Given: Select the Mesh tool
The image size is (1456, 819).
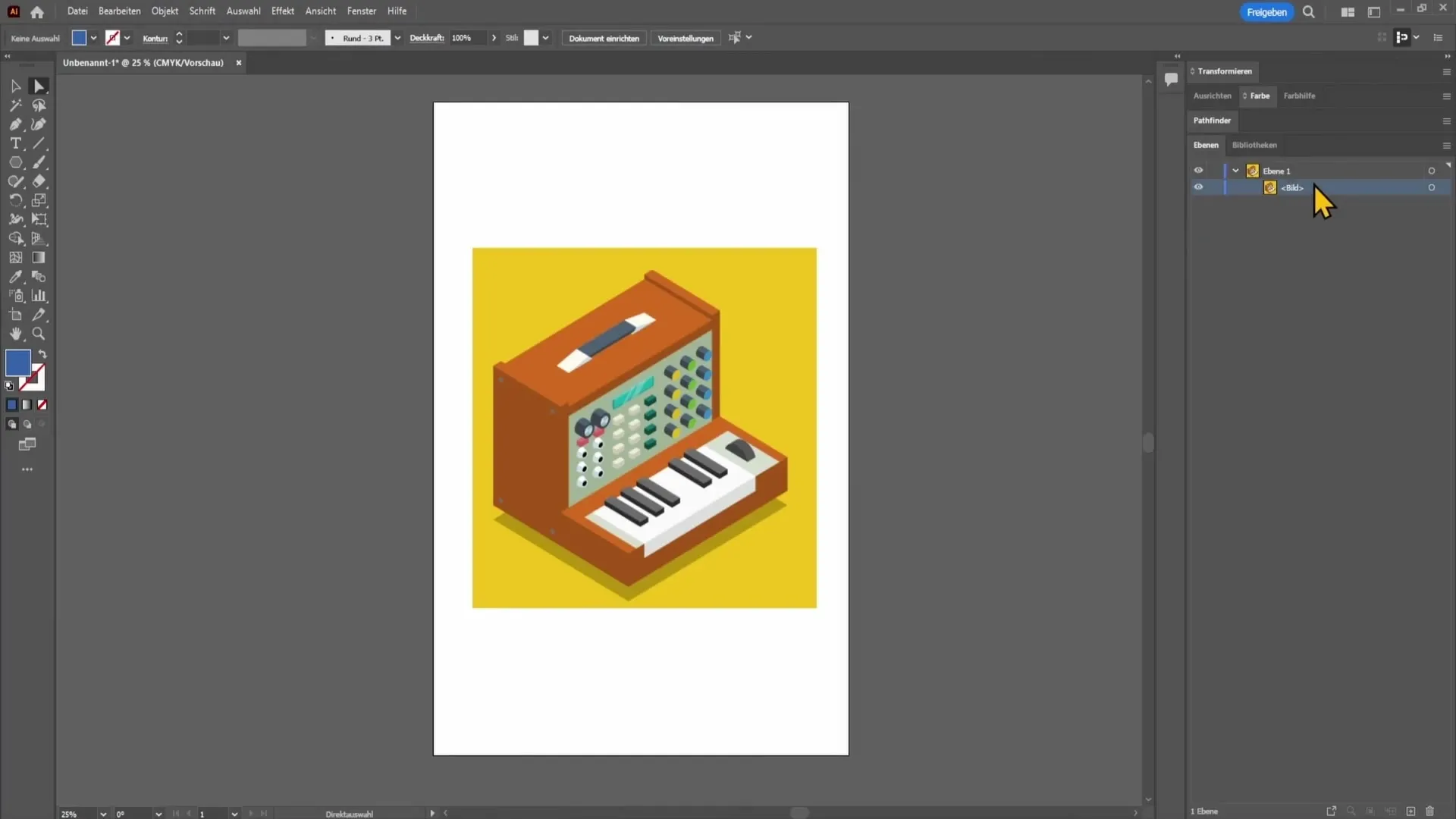Looking at the screenshot, I should (x=15, y=258).
